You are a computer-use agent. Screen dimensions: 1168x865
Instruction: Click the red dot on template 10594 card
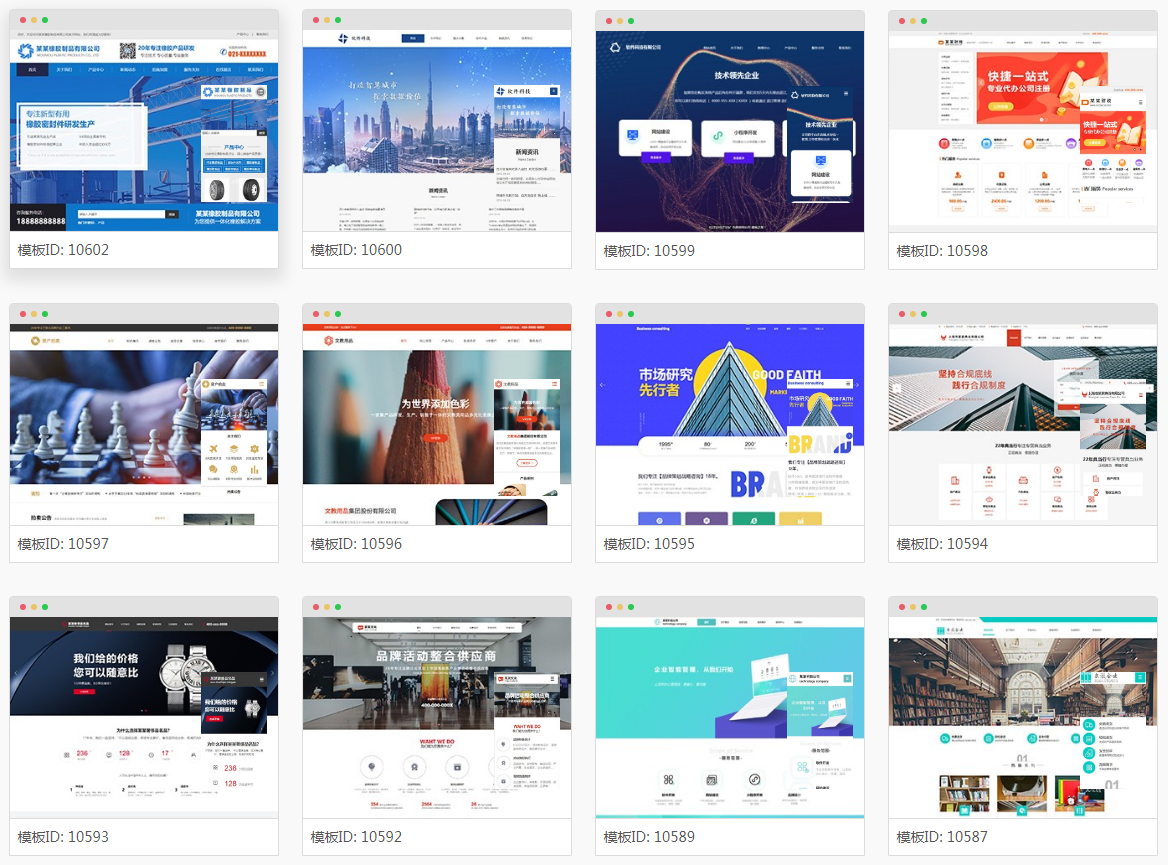coord(900,314)
